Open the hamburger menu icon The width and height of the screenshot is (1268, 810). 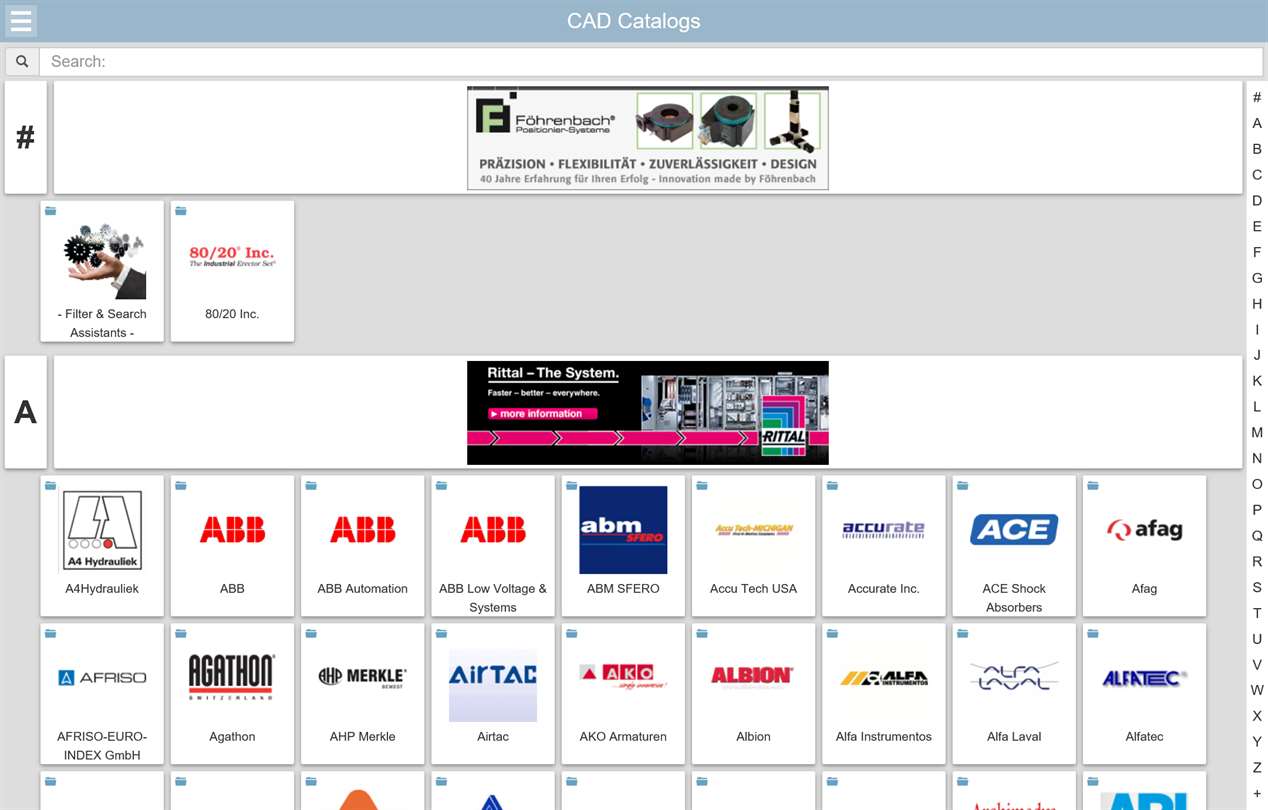pos(21,21)
